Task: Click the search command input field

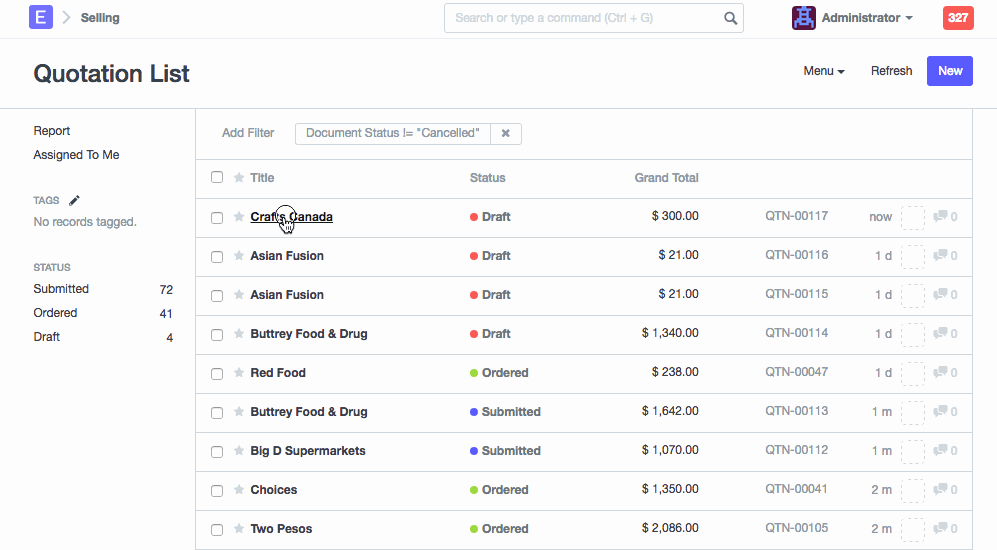Action: (x=583, y=18)
